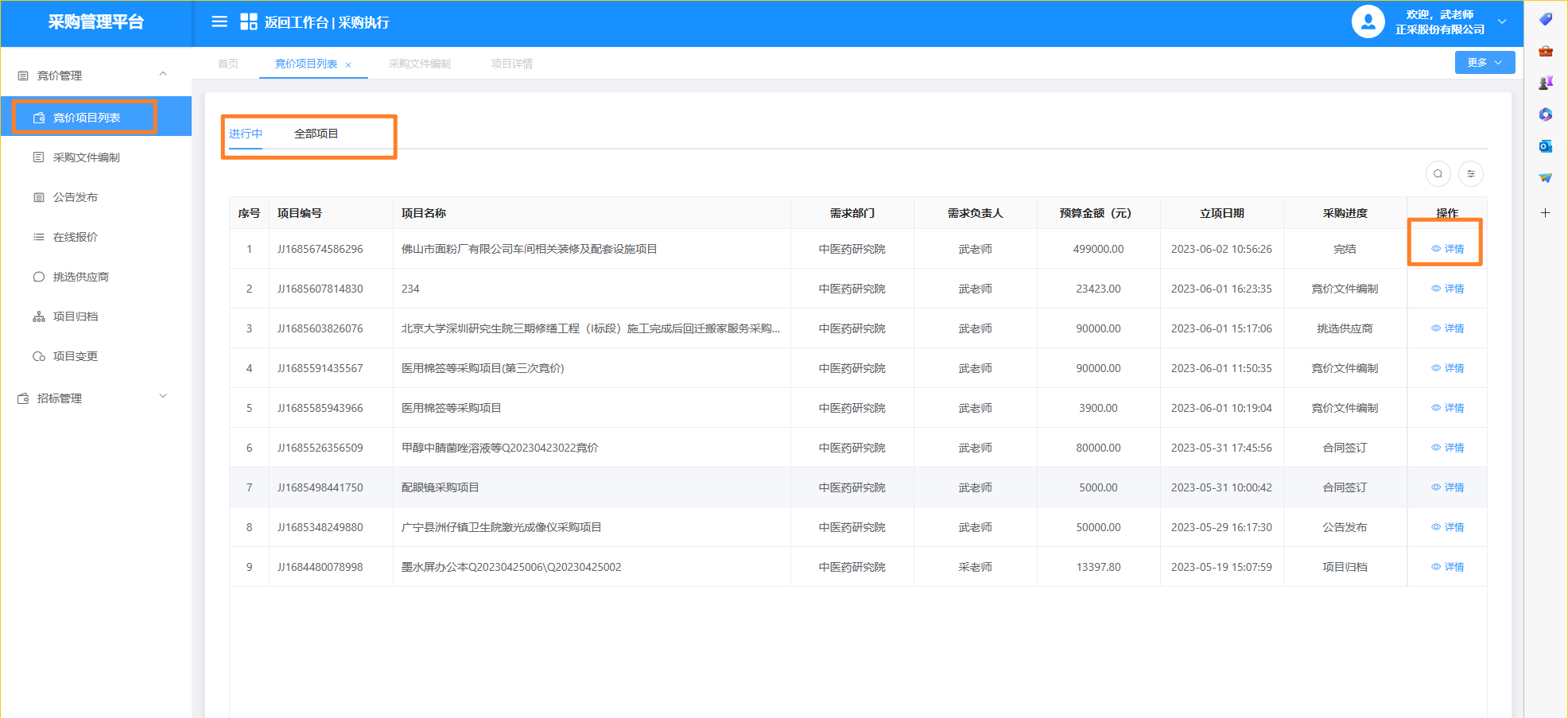
Task: Expand the user account dropdown arrow
Action: [1502, 22]
